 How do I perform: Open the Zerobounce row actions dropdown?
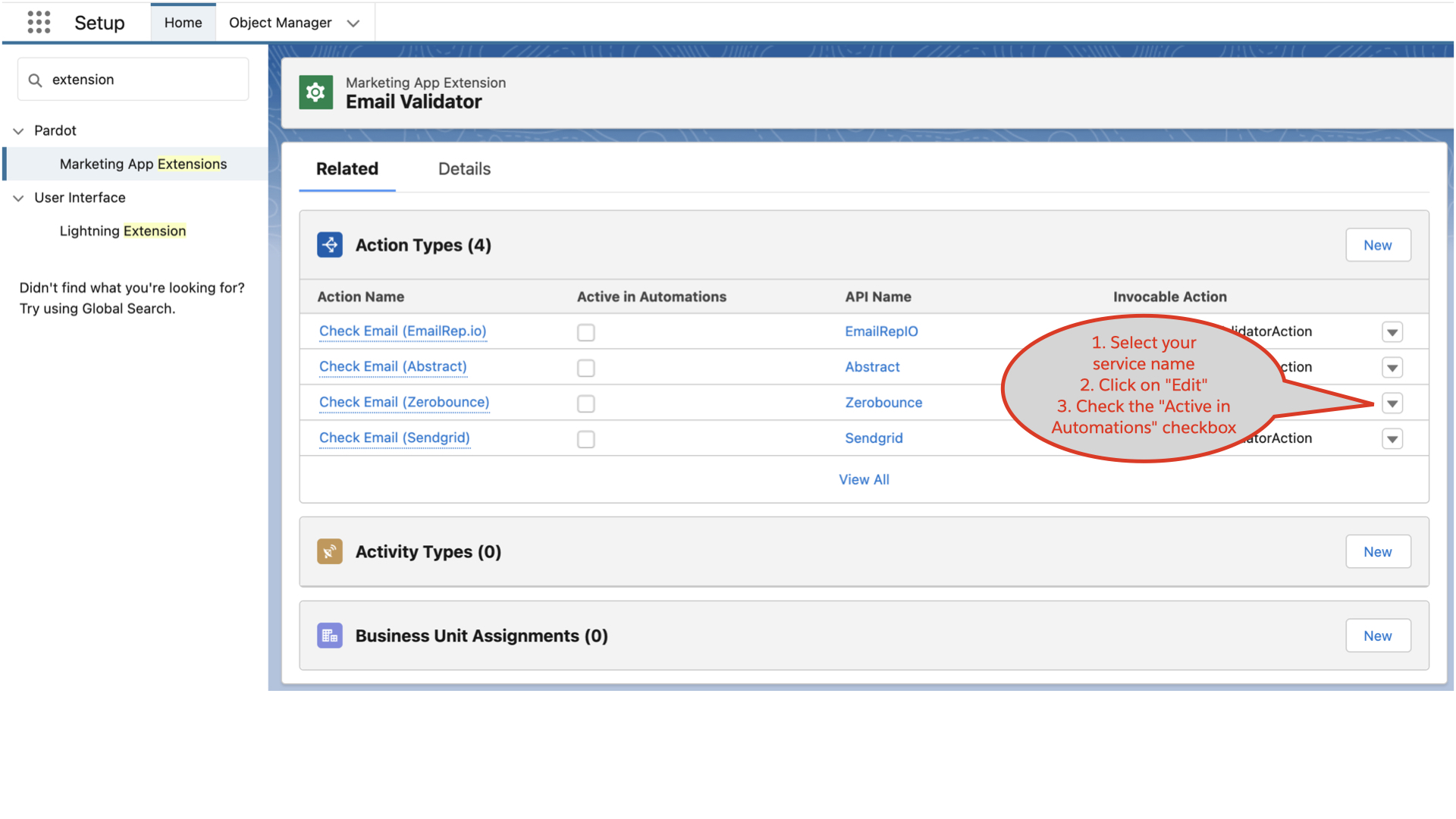coord(1392,403)
